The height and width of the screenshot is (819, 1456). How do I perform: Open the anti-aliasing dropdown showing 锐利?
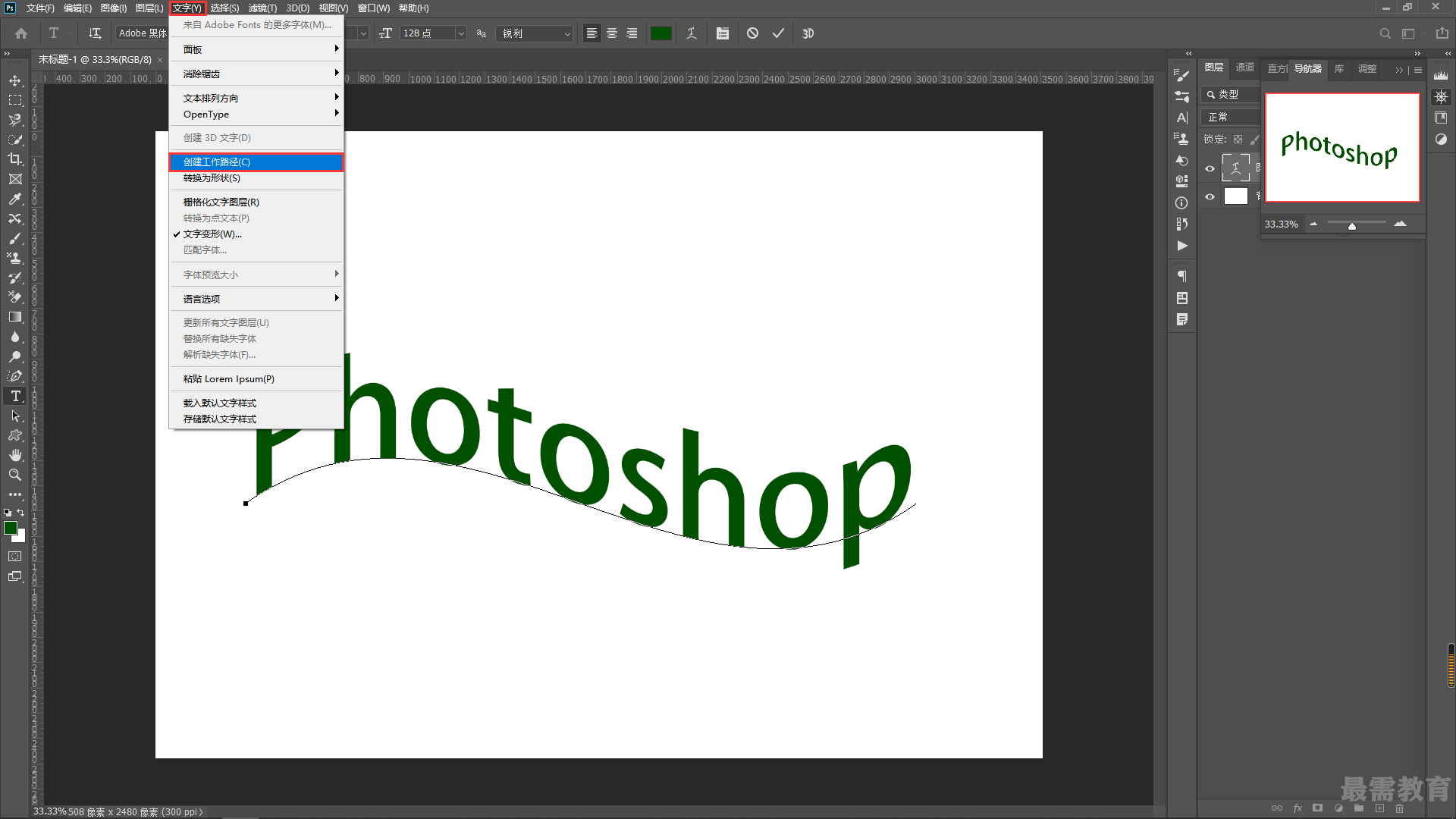(x=534, y=33)
